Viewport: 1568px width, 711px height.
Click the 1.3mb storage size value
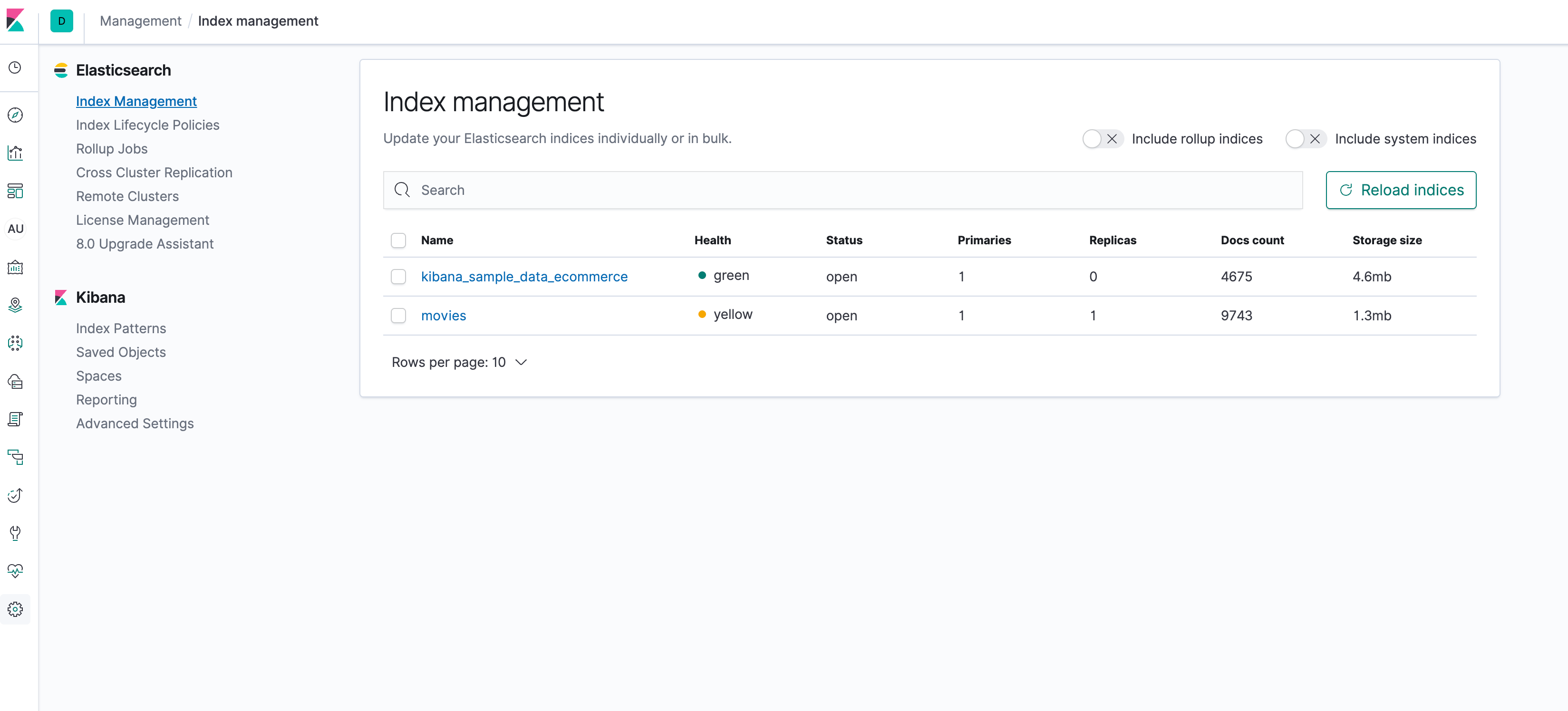[1372, 315]
